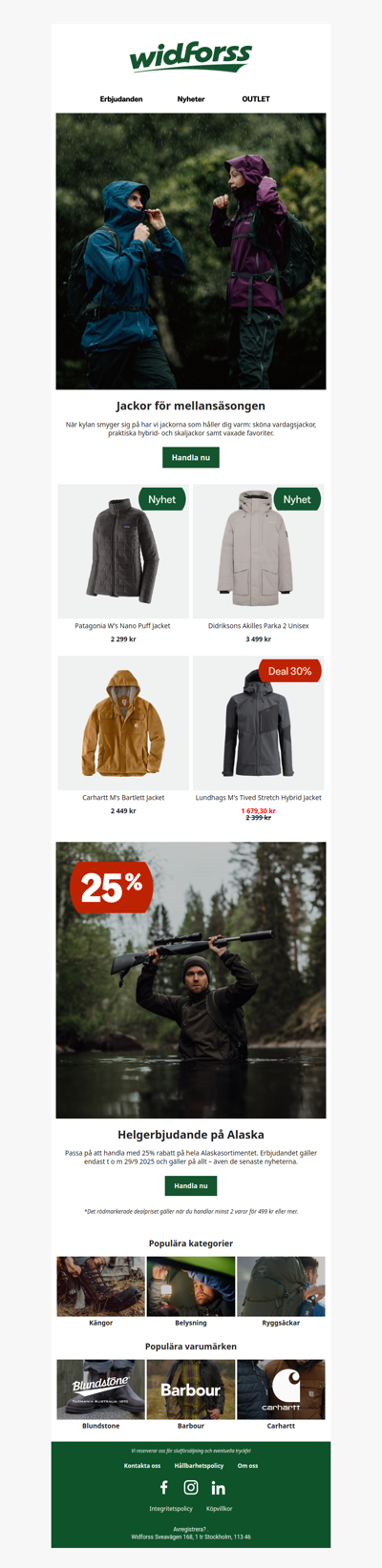Image resolution: width=382 pixels, height=1568 pixels.
Task: Open the Erbjudanden menu item
Action: (121, 99)
